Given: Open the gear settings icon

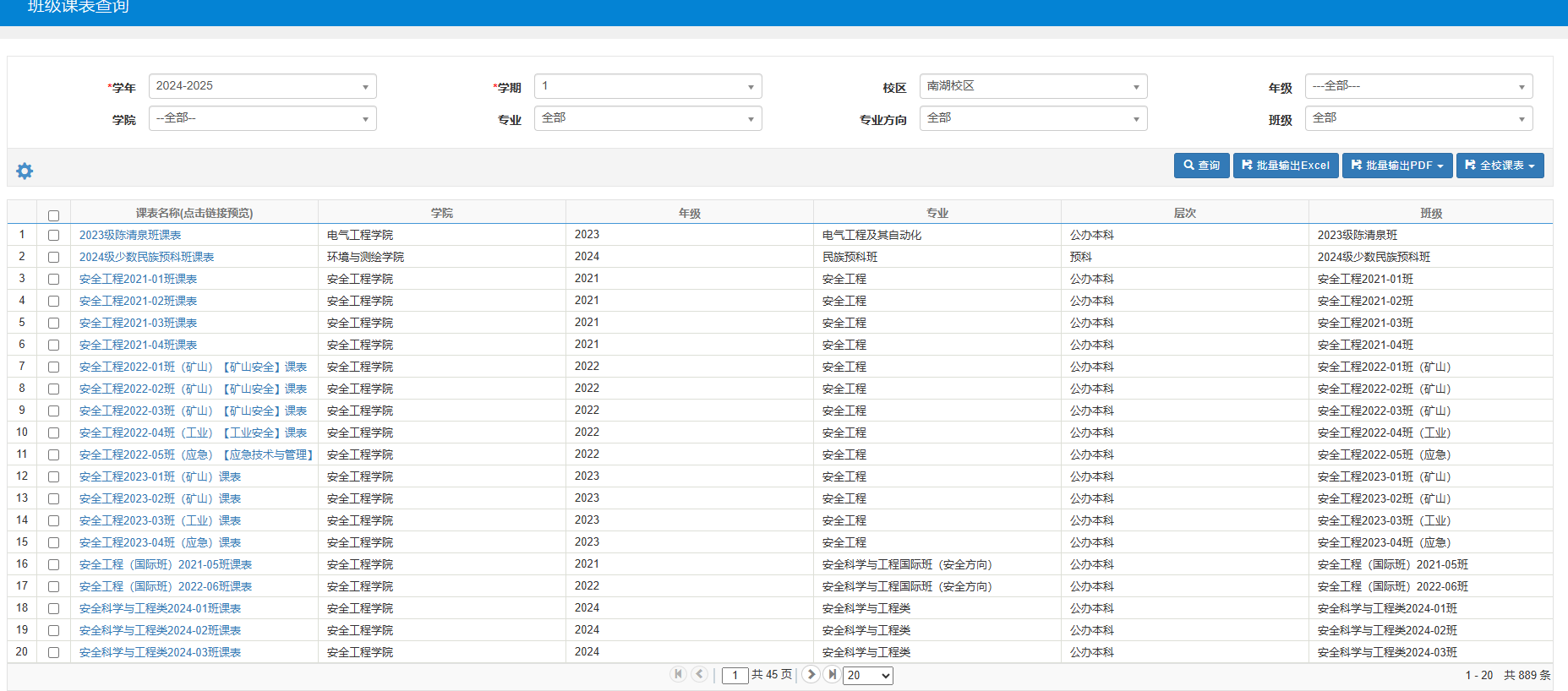Looking at the screenshot, I should (25, 171).
